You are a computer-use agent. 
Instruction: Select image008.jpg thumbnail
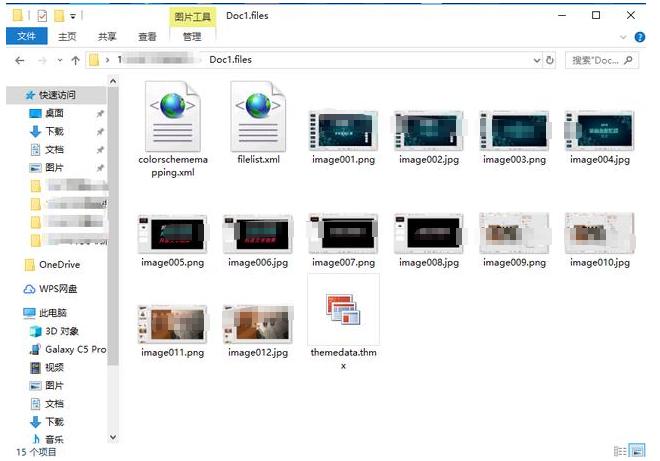(429, 234)
